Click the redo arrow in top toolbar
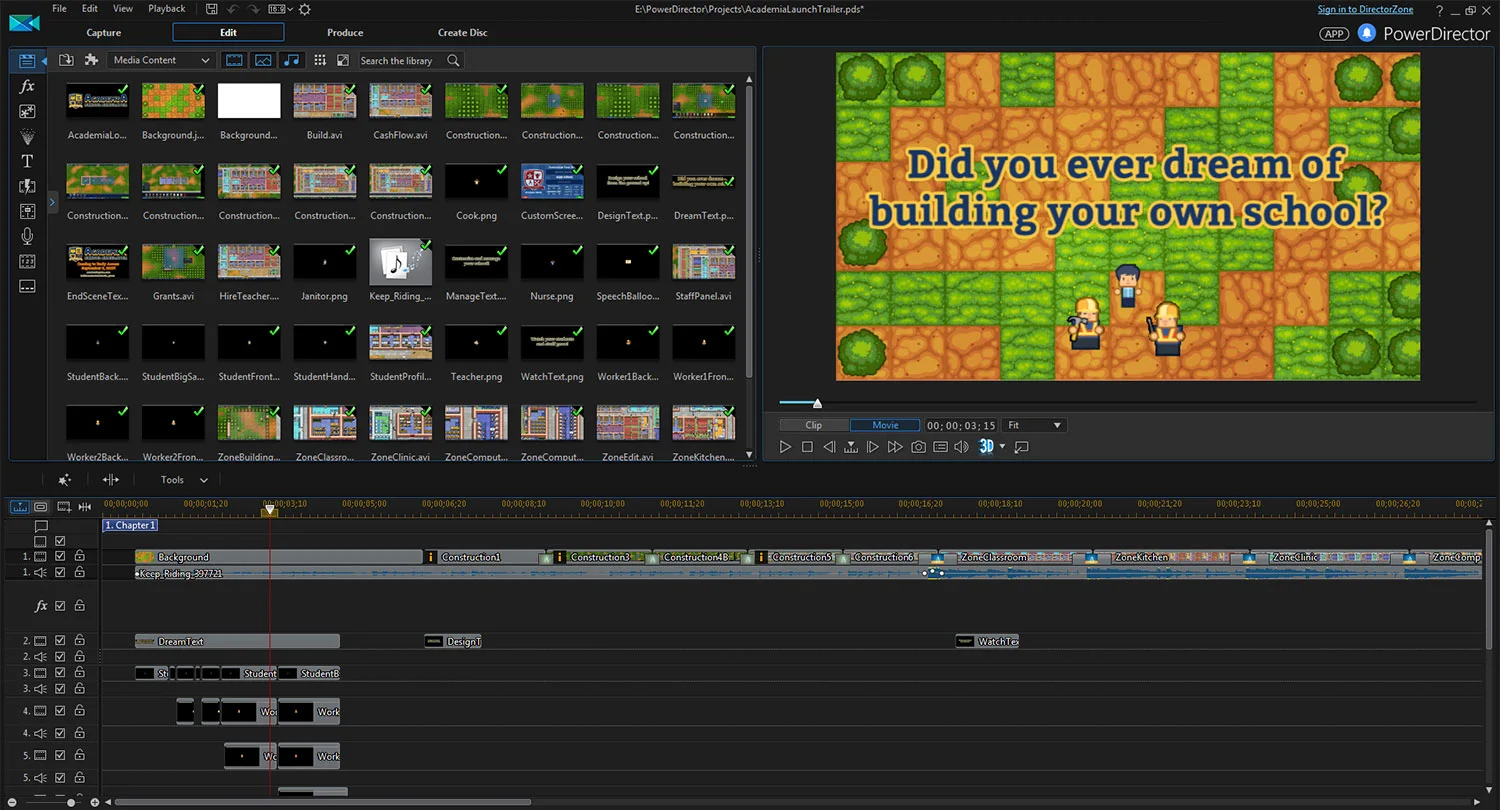The height and width of the screenshot is (810, 1500). coord(255,9)
